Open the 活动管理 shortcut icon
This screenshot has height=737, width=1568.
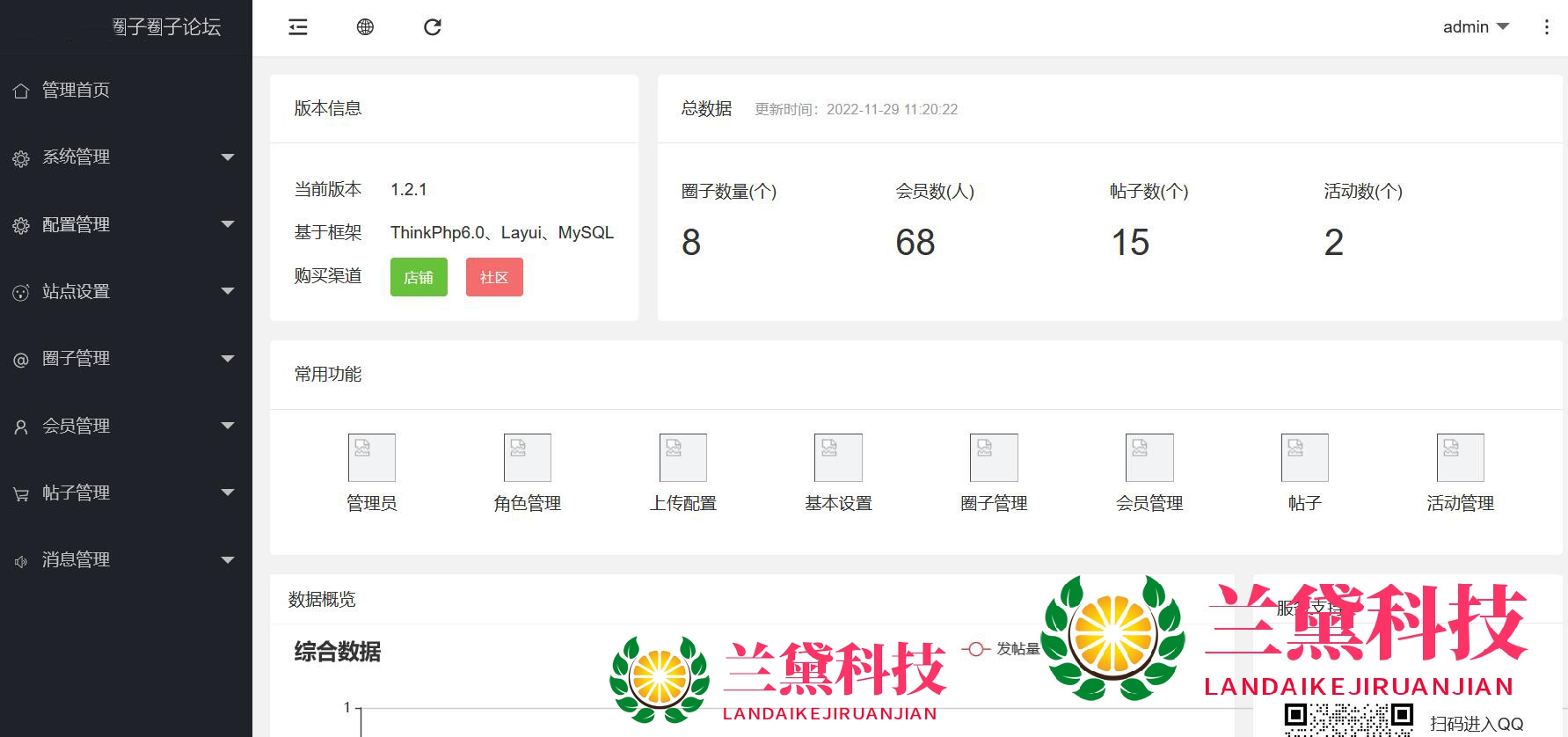tap(1460, 457)
